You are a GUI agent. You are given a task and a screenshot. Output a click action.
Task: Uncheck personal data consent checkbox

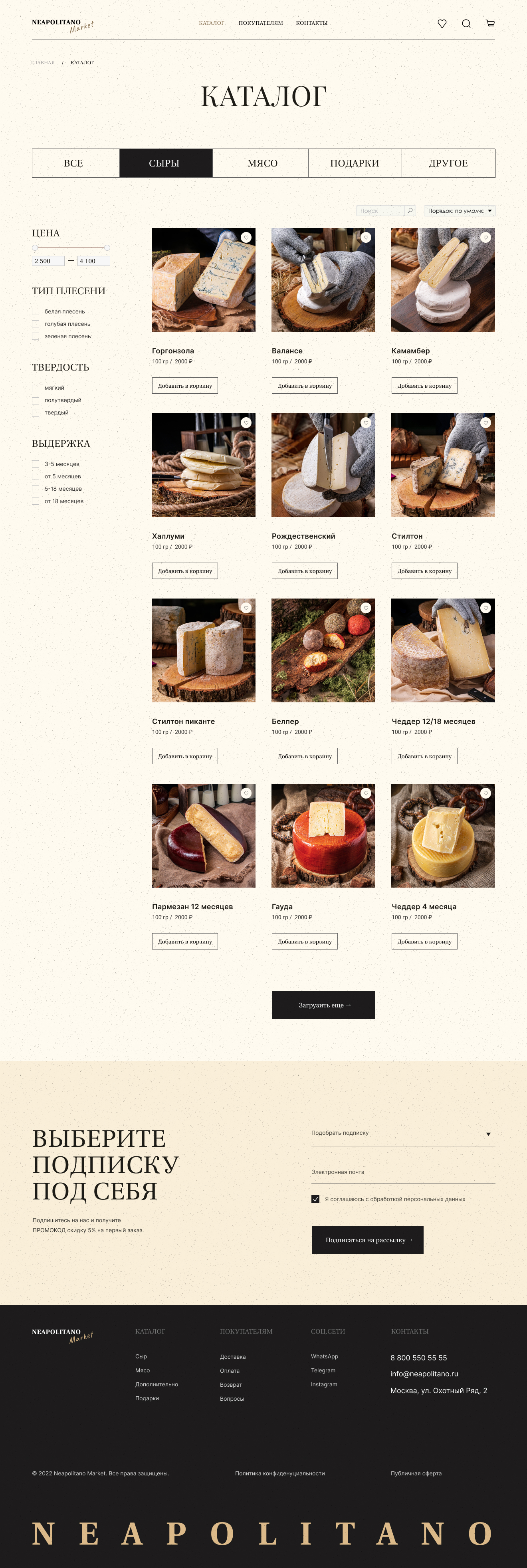[x=315, y=1199]
